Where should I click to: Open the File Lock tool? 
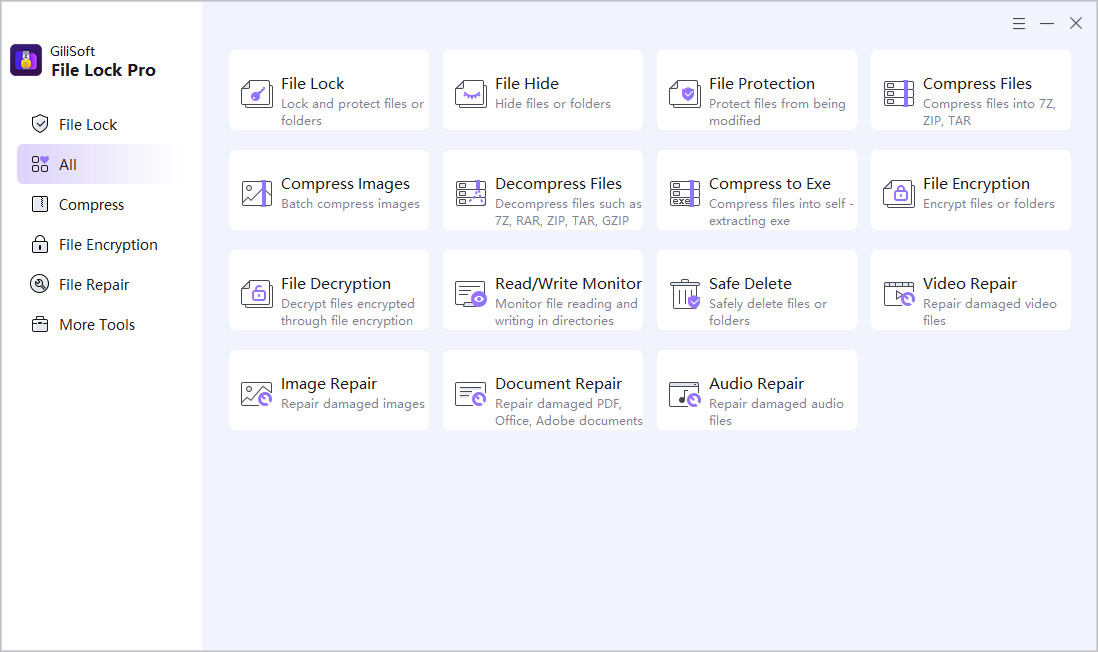(328, 90)
